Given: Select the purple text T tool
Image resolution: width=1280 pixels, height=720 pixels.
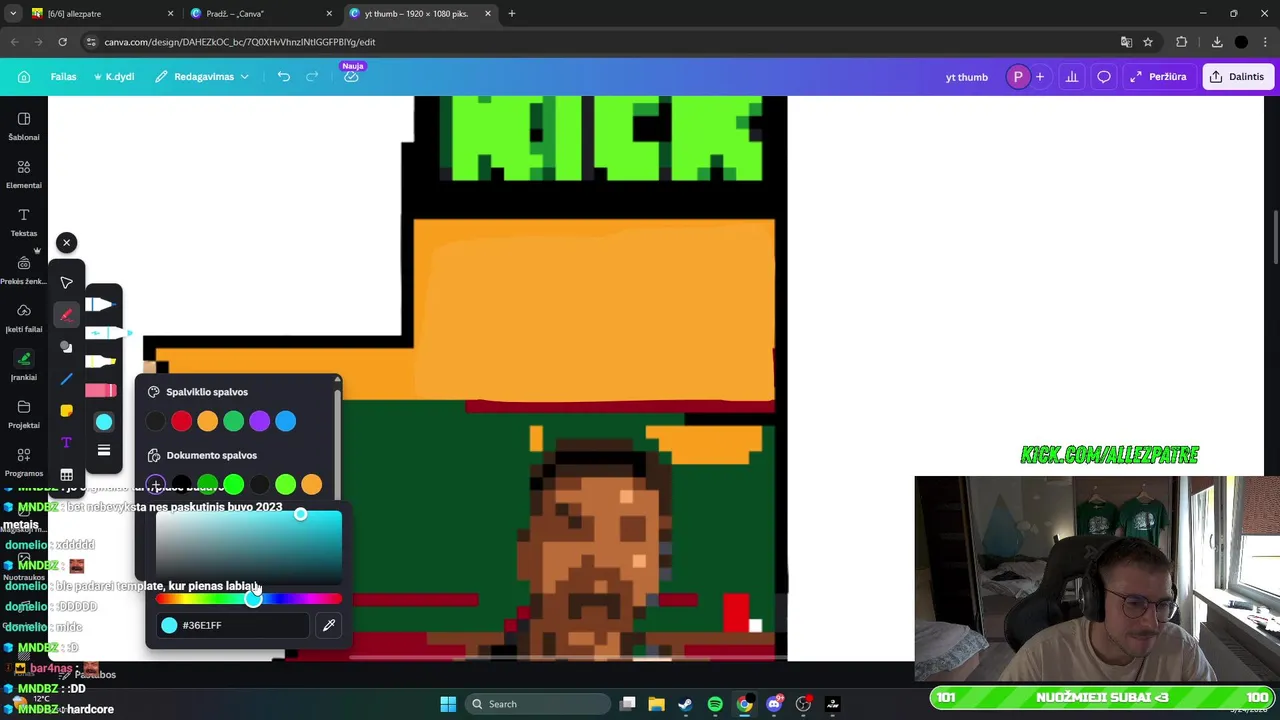Looking at the screenshot, I should pos(66,443).
